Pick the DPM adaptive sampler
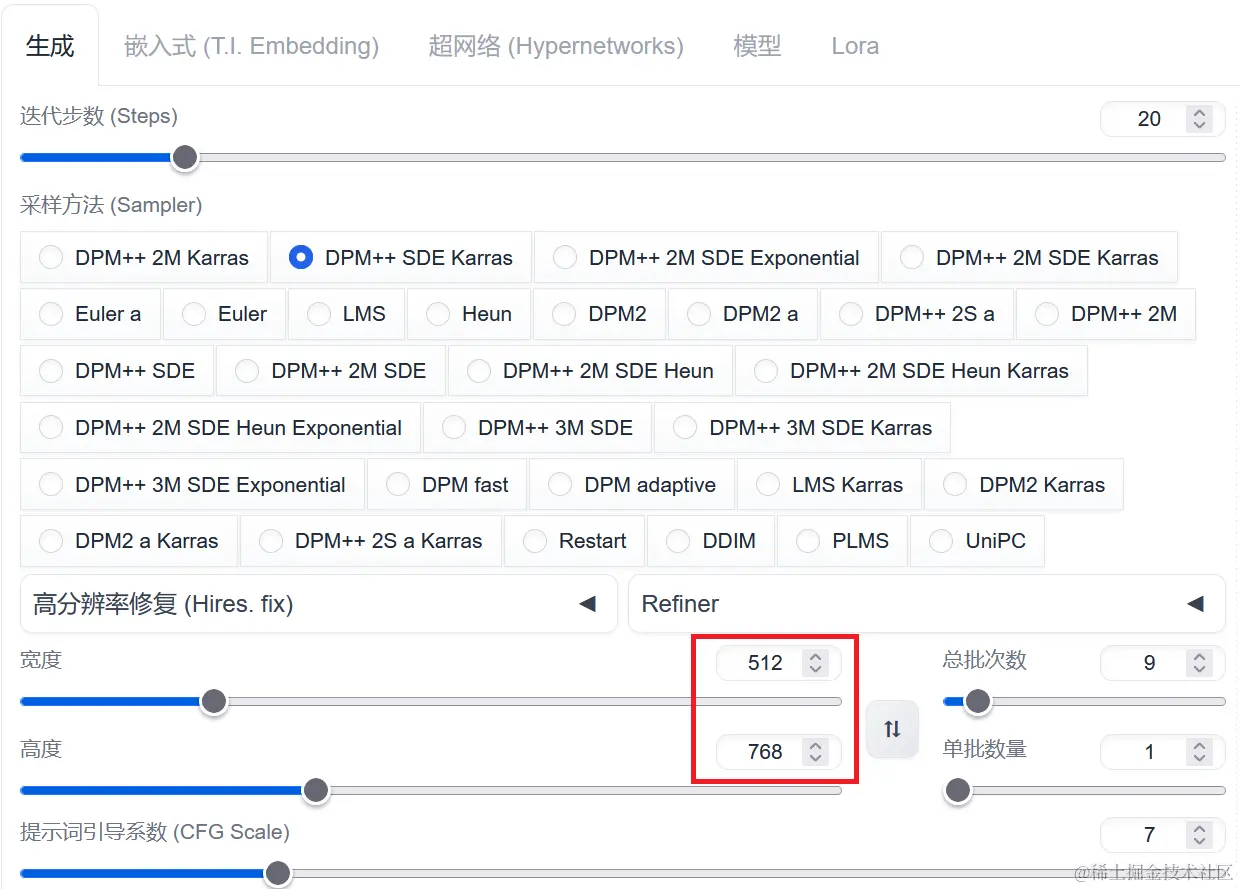This screenshot has height=889, width=1240. click(632, 485)
